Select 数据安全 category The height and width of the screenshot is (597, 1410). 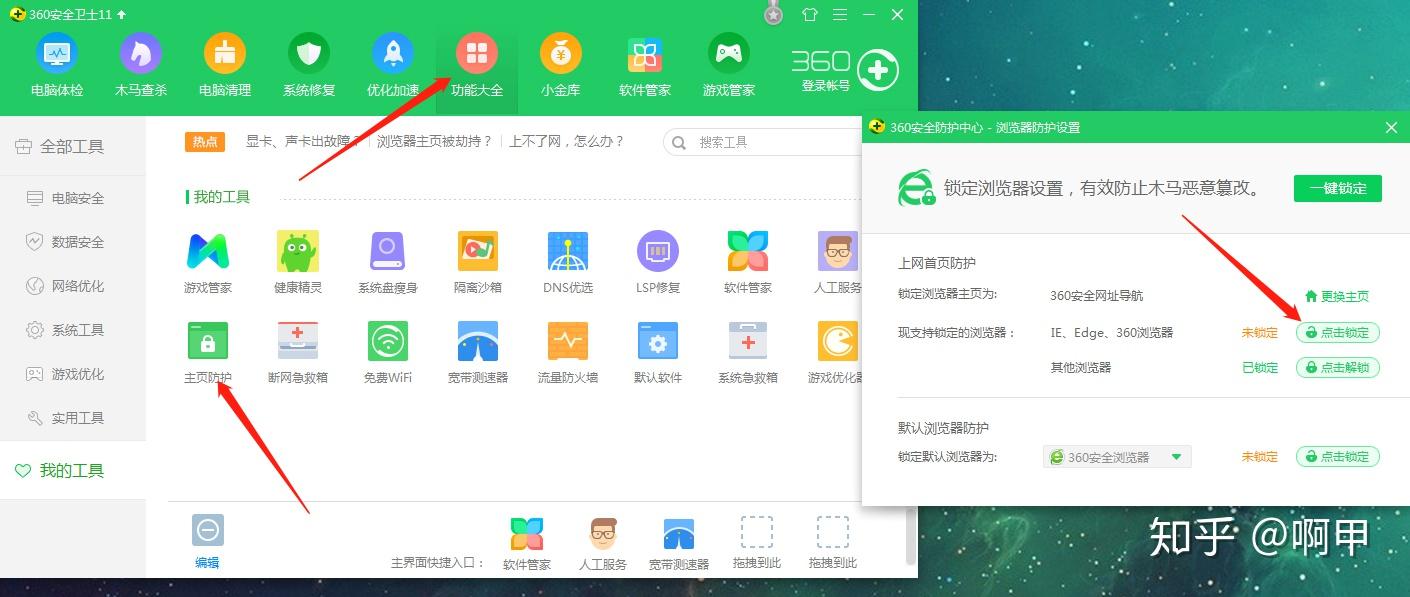[73, 242]
